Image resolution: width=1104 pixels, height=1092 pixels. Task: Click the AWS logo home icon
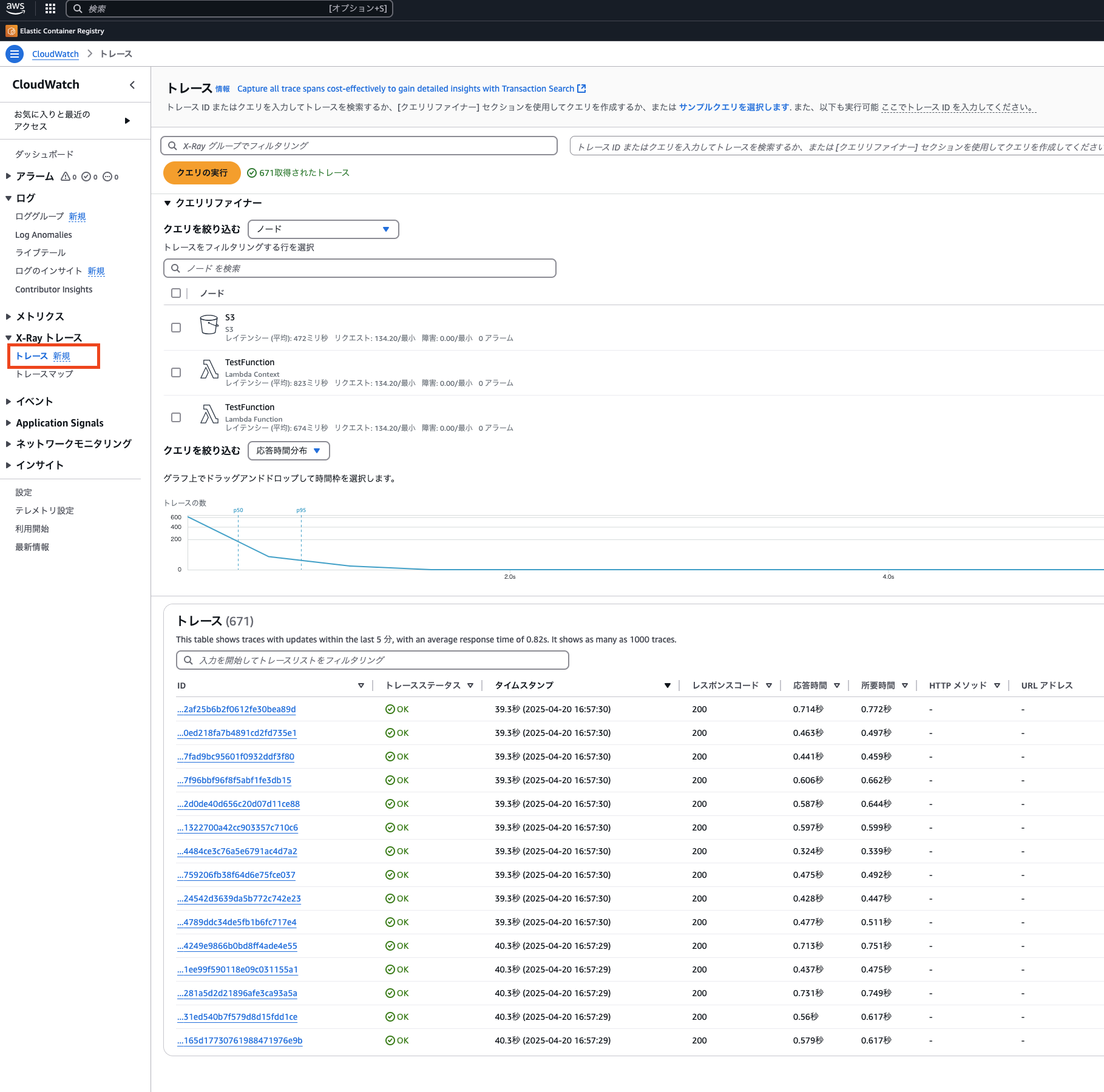15,8
